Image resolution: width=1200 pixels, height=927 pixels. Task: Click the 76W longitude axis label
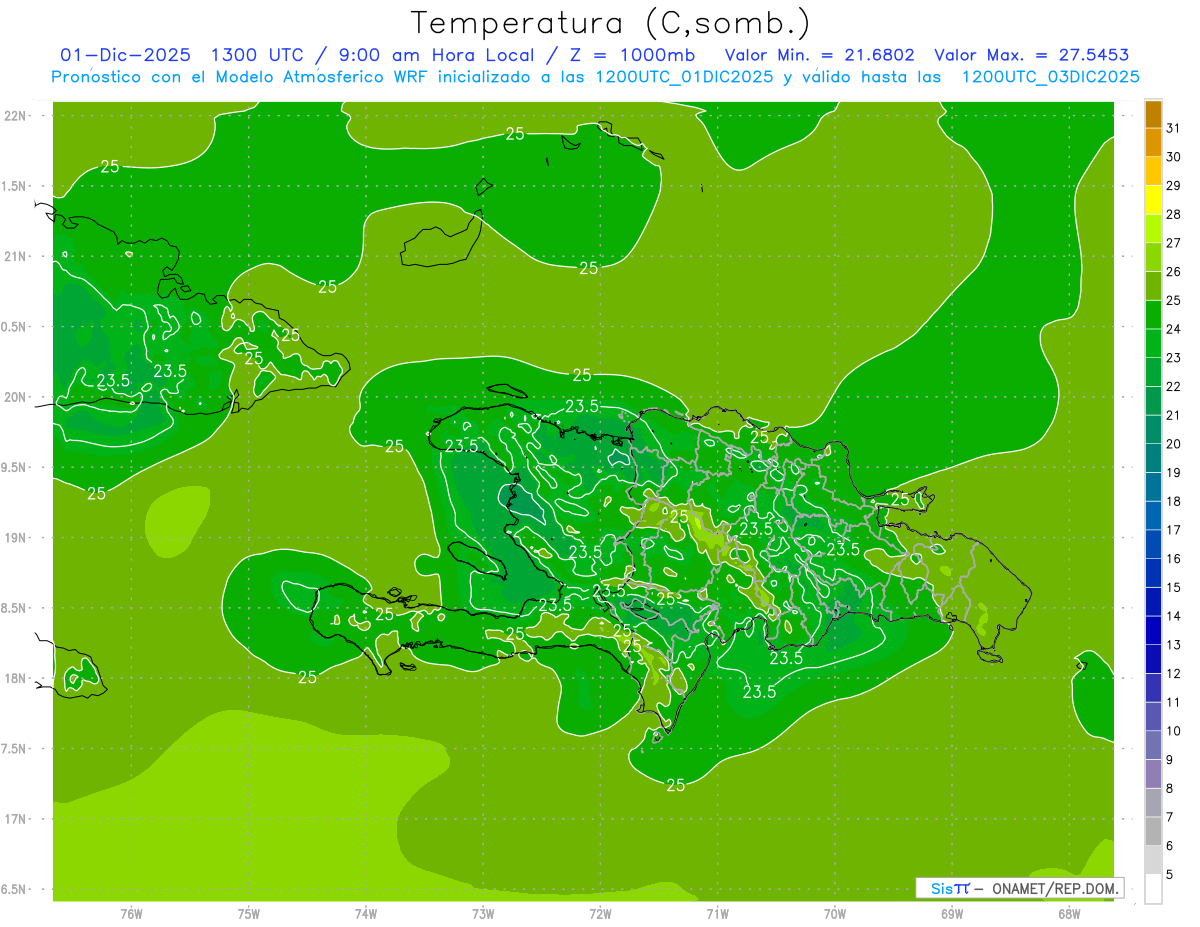(x=131, y=913)
